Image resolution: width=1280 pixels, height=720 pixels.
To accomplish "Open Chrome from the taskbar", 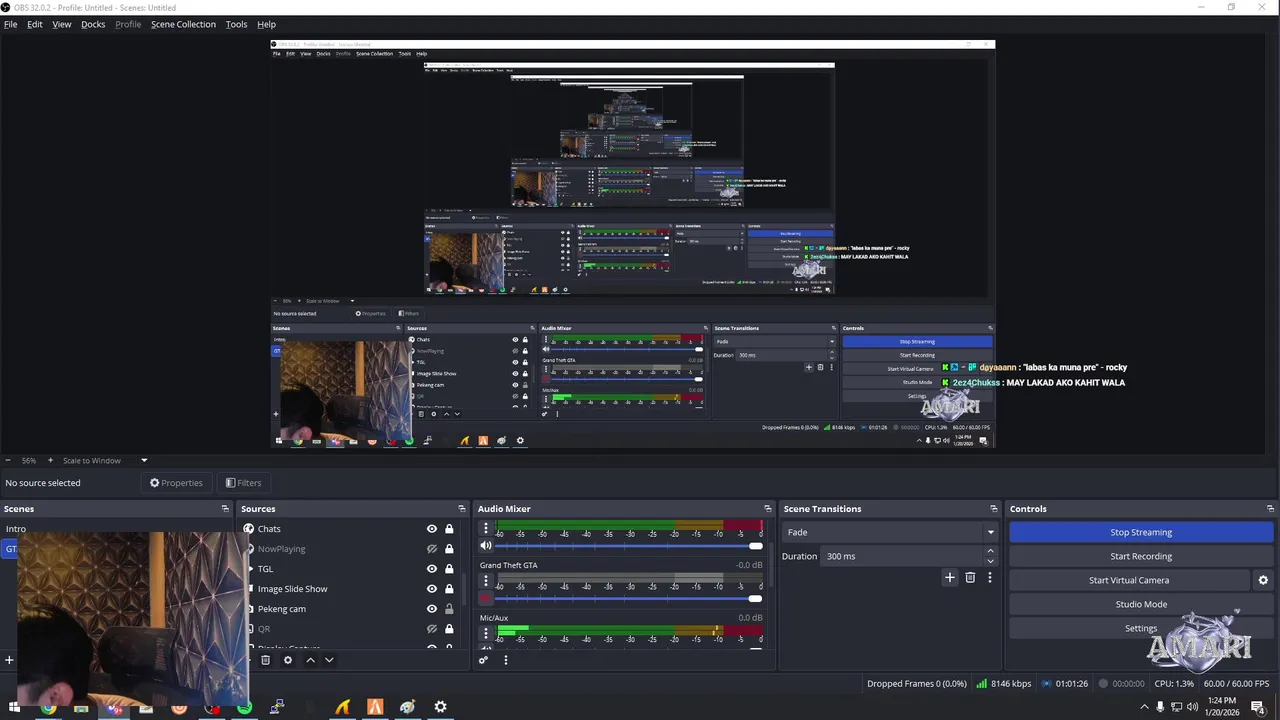I will (x=48, y=708).
